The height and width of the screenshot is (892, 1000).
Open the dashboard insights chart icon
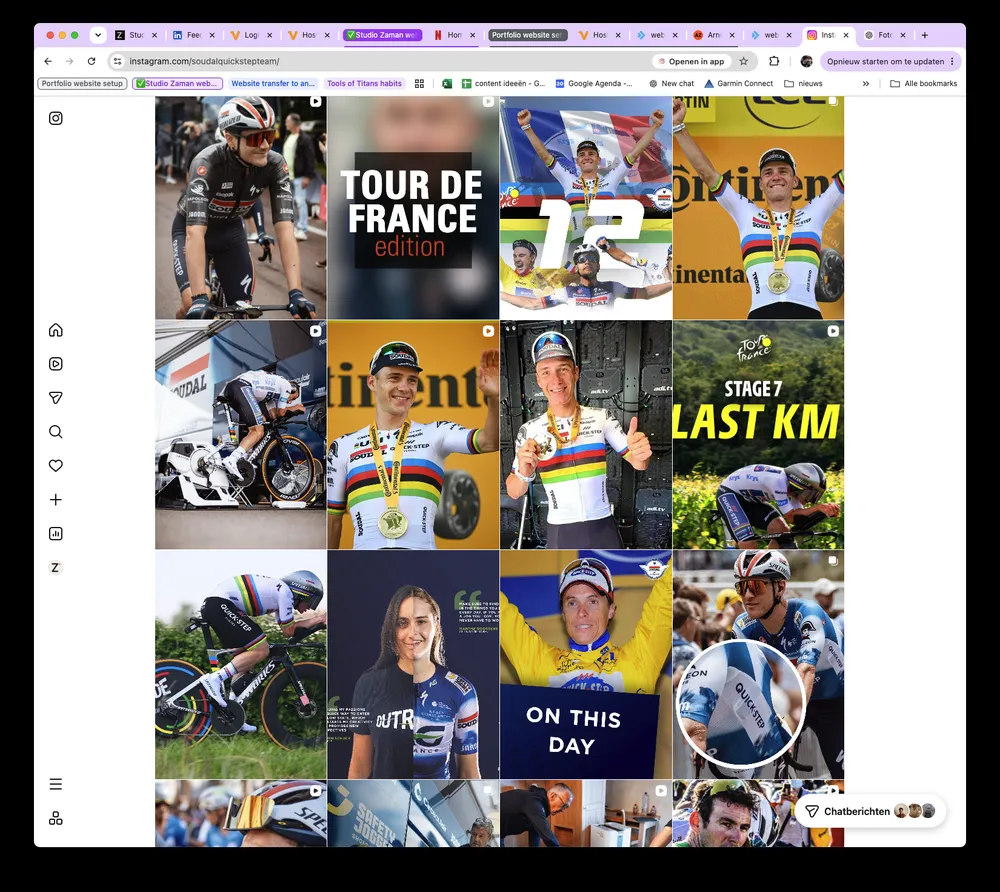coord(55,534)
